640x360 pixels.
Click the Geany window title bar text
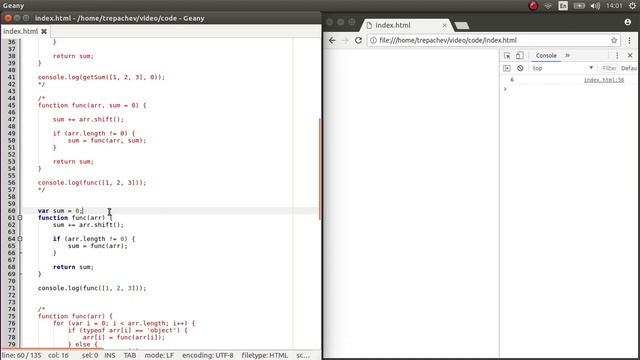120,18
